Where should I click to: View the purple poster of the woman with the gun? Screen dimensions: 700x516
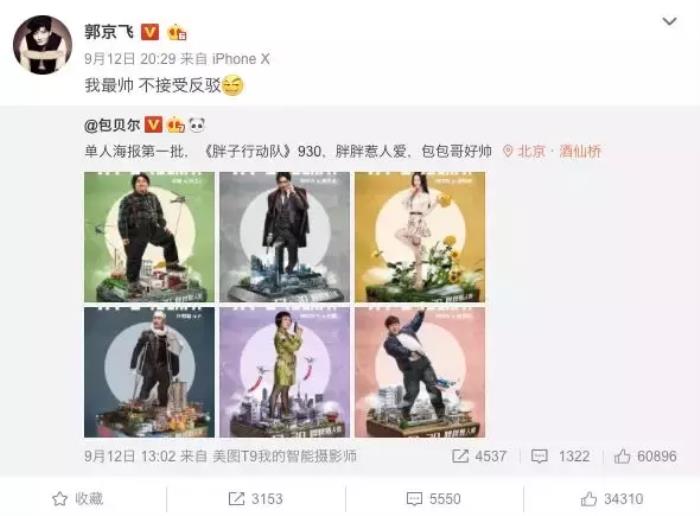tap(284, 372)
